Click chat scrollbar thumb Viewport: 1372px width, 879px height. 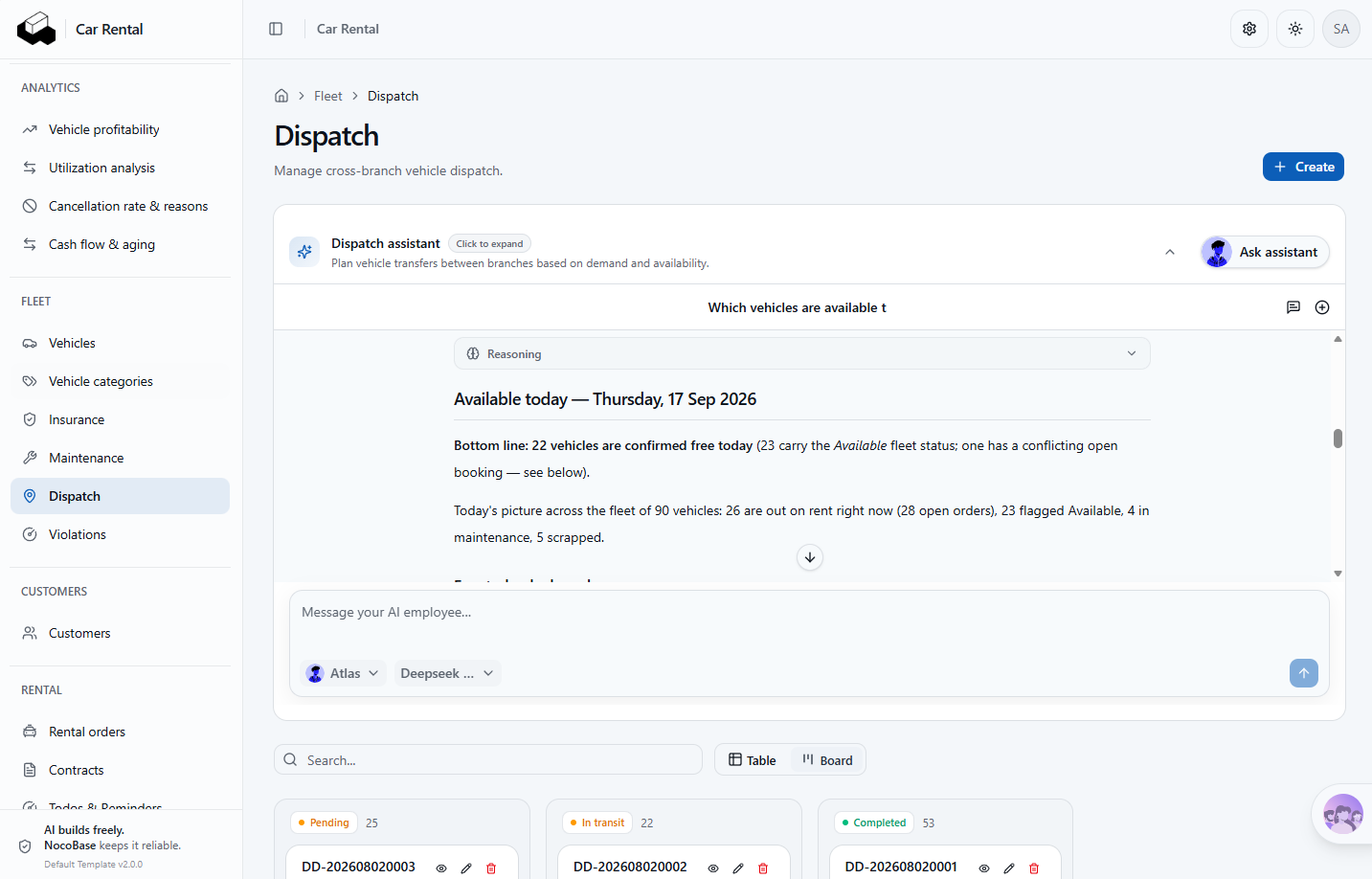coord(1338,439)
